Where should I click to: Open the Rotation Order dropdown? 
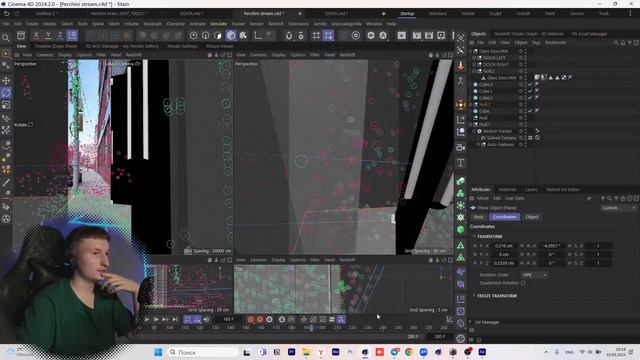pyautogui.click(x=534, y=275)
